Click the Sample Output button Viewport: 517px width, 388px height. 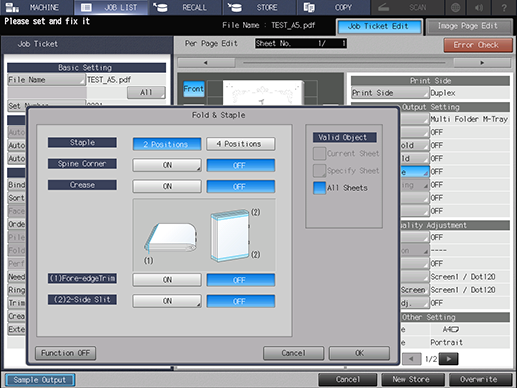point(40,380)
